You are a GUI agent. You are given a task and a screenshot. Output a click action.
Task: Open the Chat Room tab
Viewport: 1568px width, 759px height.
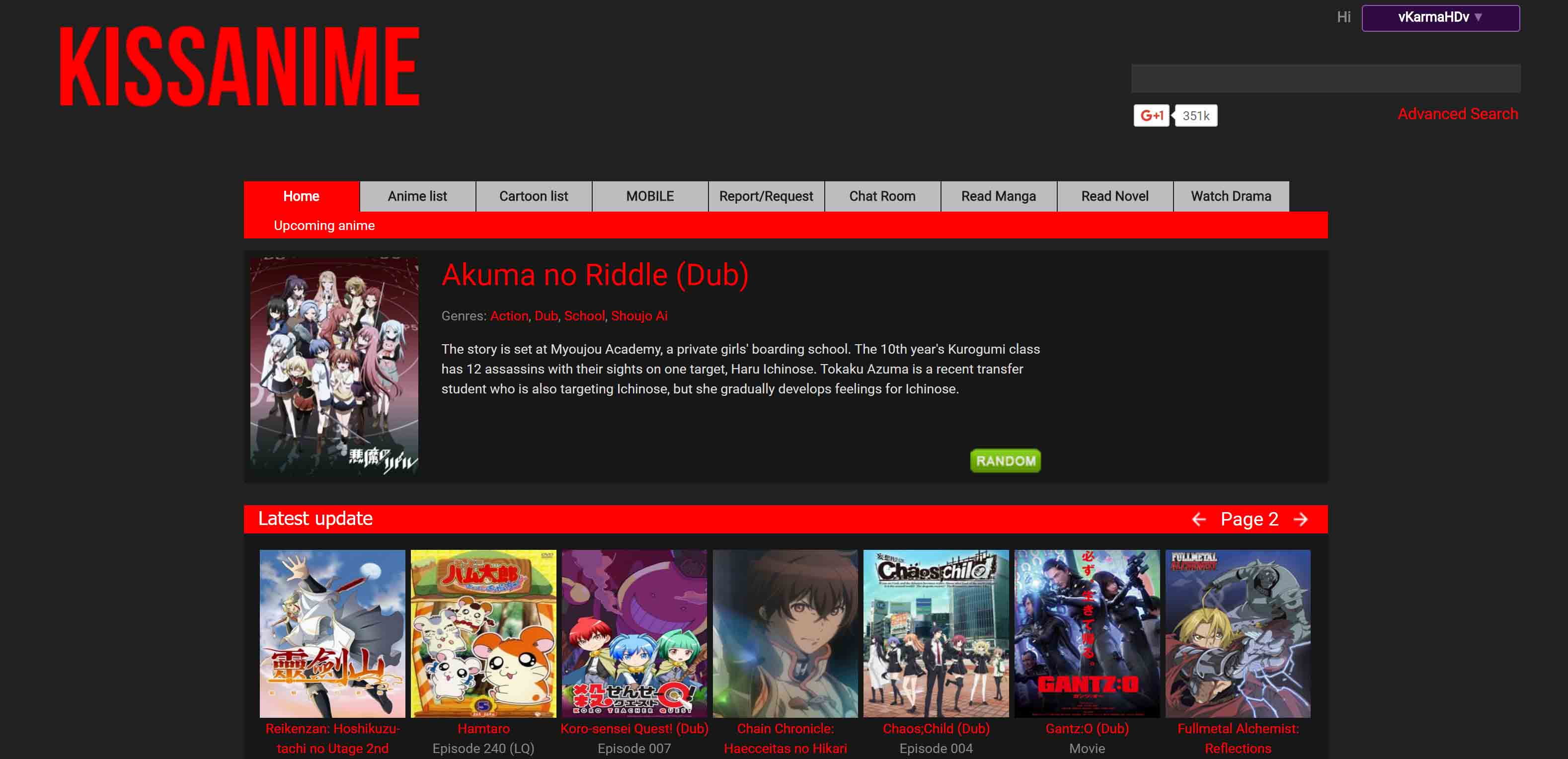pos(882,196)
